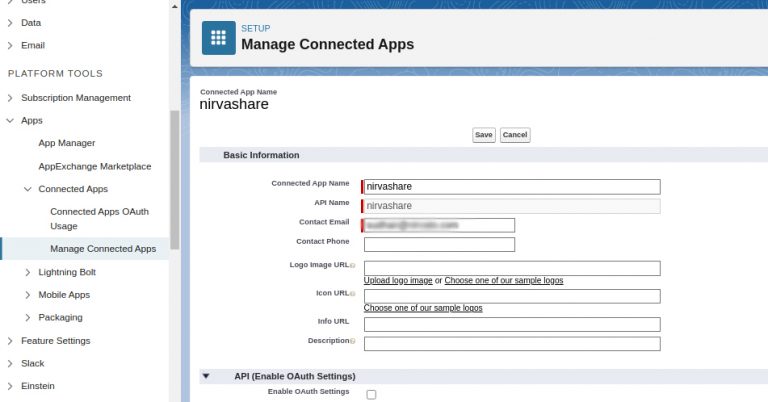Viewport: 768px width, 402px height.
Task: Open help icon beside Description label
Action: pos(353,341)
